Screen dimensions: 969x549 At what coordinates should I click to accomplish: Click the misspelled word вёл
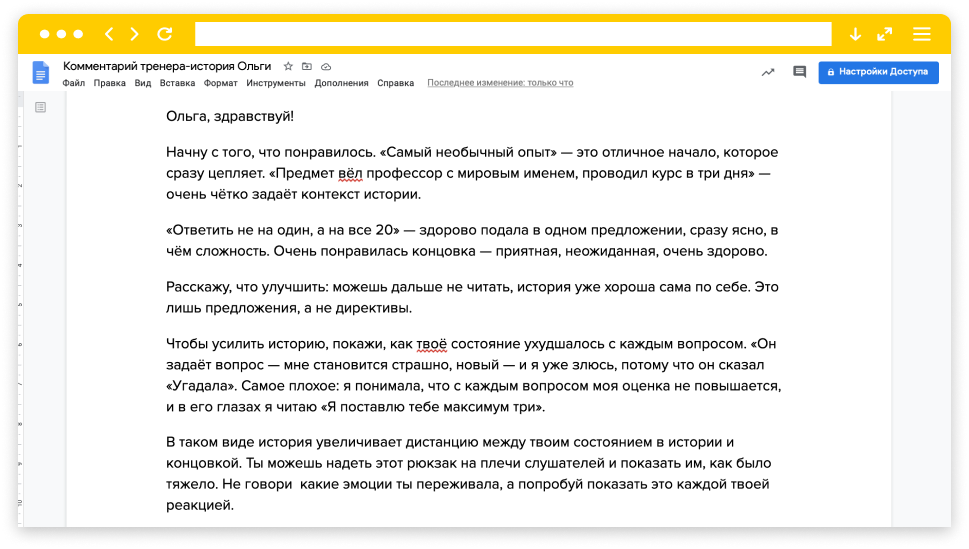(350, 173)
